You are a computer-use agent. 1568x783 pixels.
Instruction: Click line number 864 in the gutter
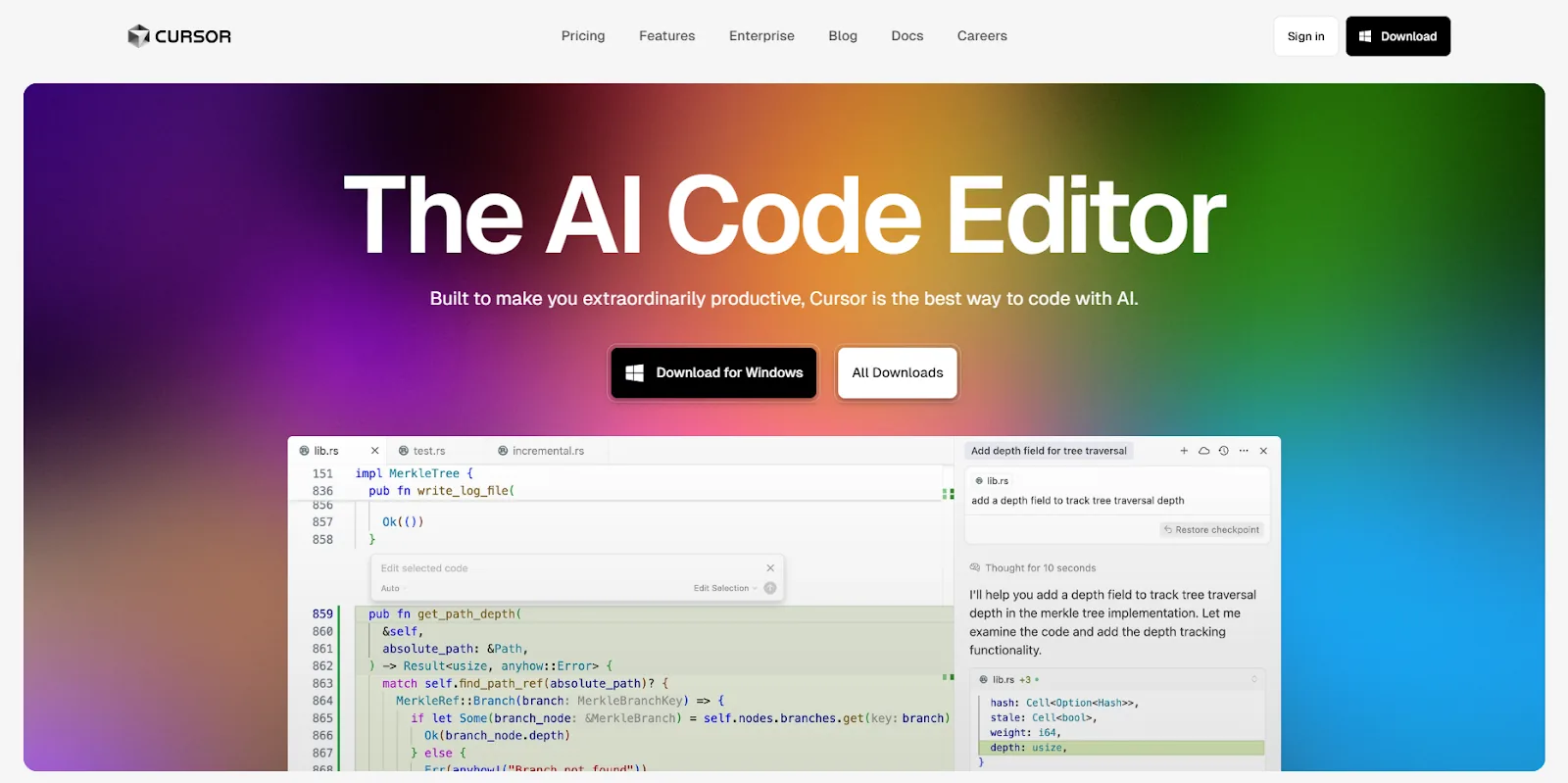322,702
